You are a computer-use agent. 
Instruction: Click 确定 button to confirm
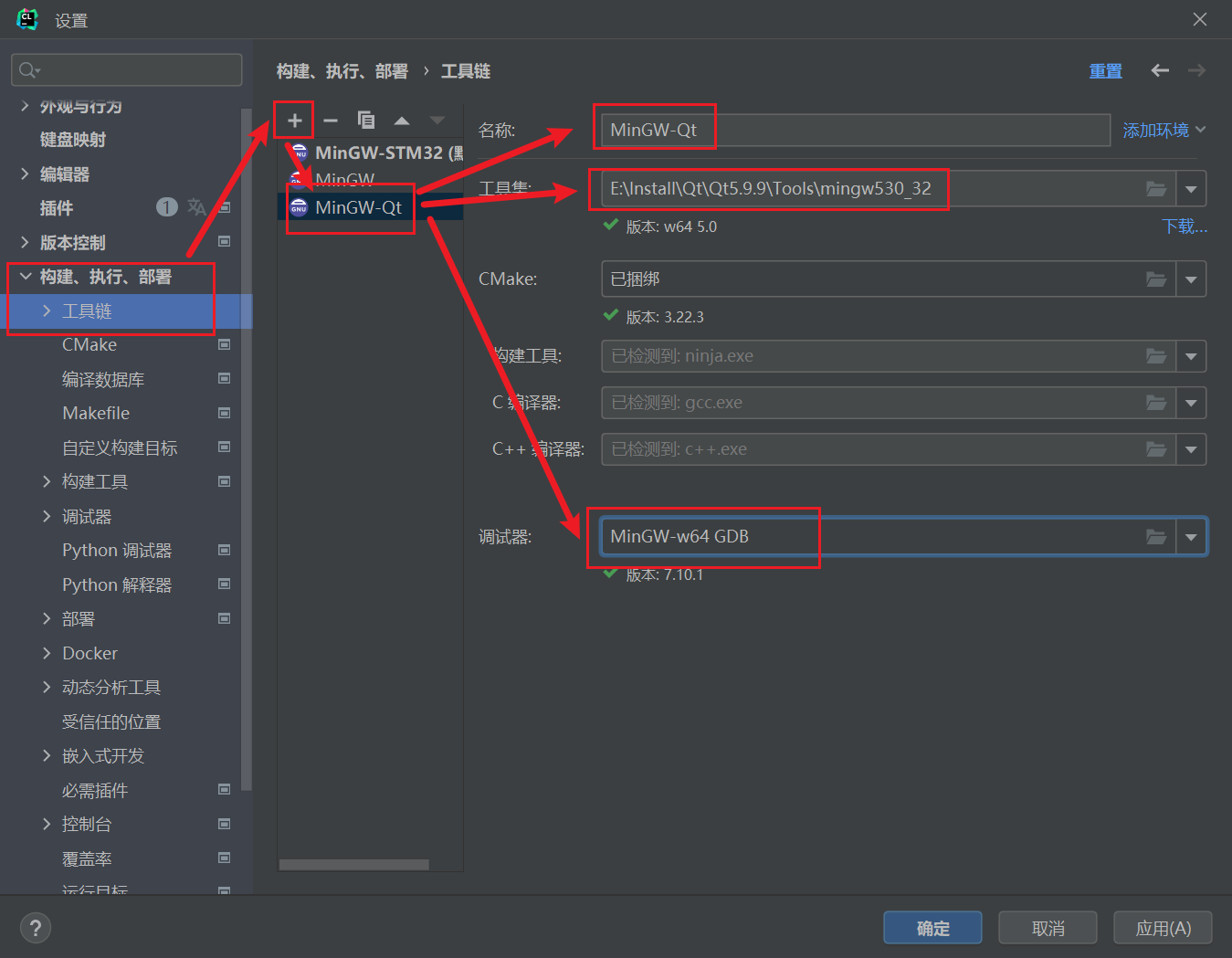pyautogui.click(x=932, y=928)
